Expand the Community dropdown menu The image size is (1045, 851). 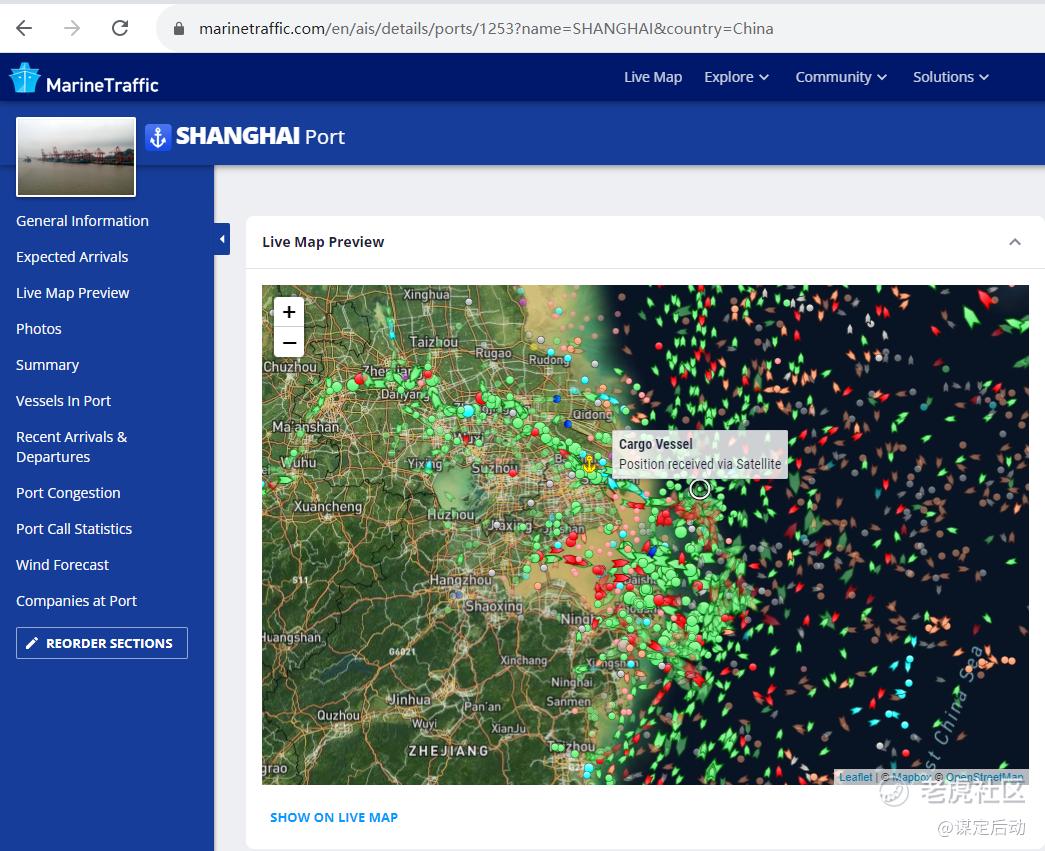[x=840, y=77]
